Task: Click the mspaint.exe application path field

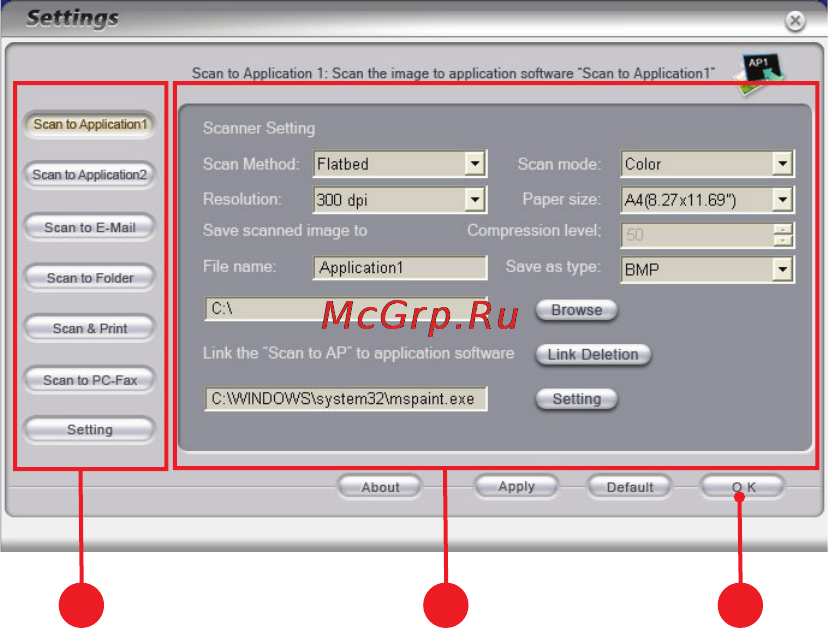Action: (x=346, y=399)
